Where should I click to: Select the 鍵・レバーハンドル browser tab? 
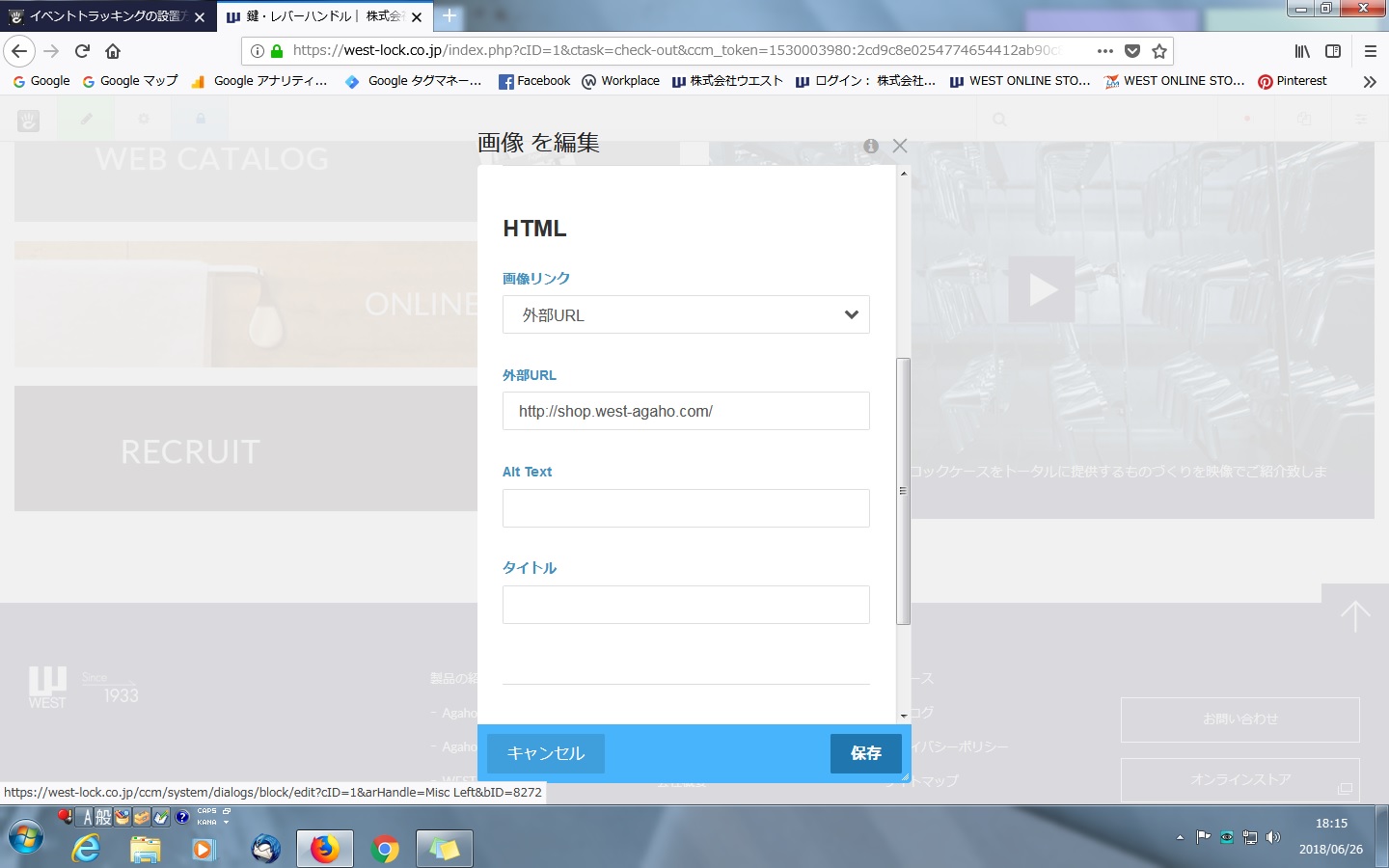pos(325,16)
